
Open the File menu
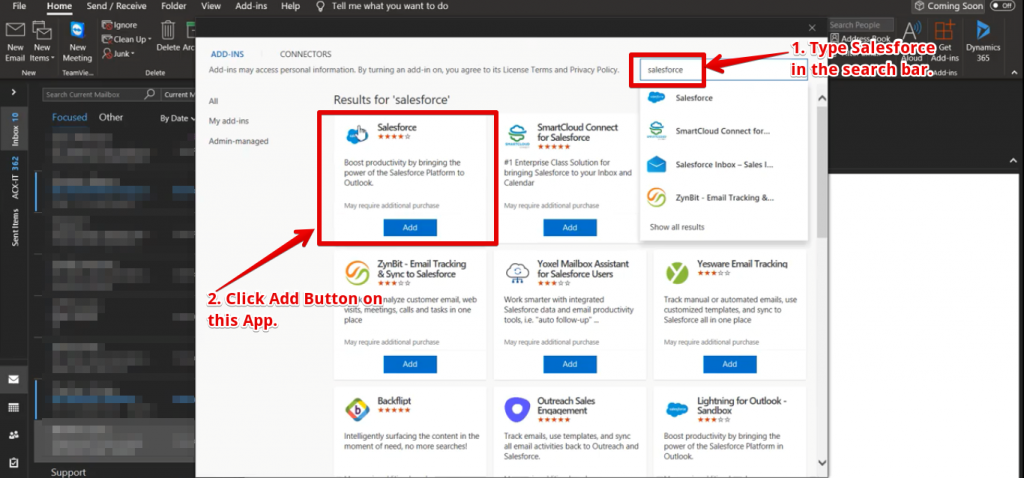tap(20, 6)
